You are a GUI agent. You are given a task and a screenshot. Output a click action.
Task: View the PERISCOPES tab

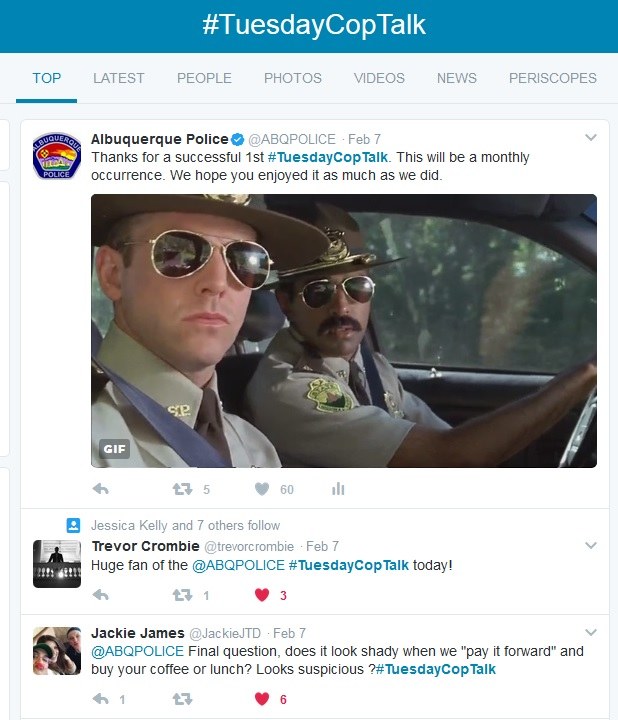point(553,78)
